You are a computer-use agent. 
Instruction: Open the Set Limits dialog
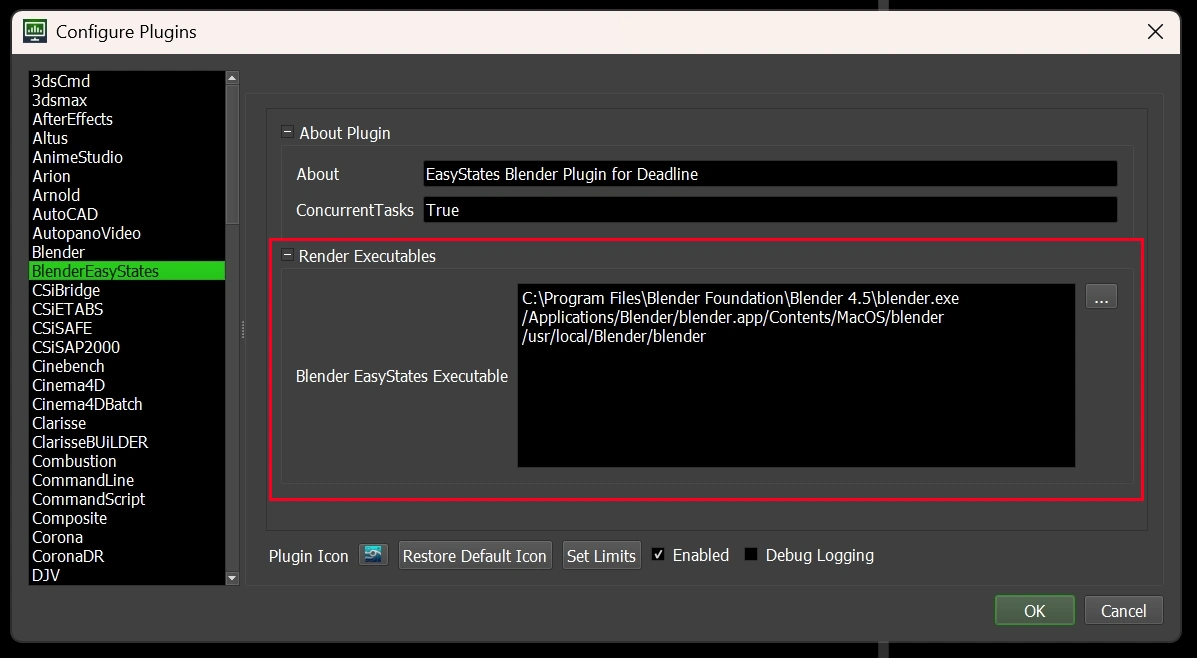[x=601, y=556]
